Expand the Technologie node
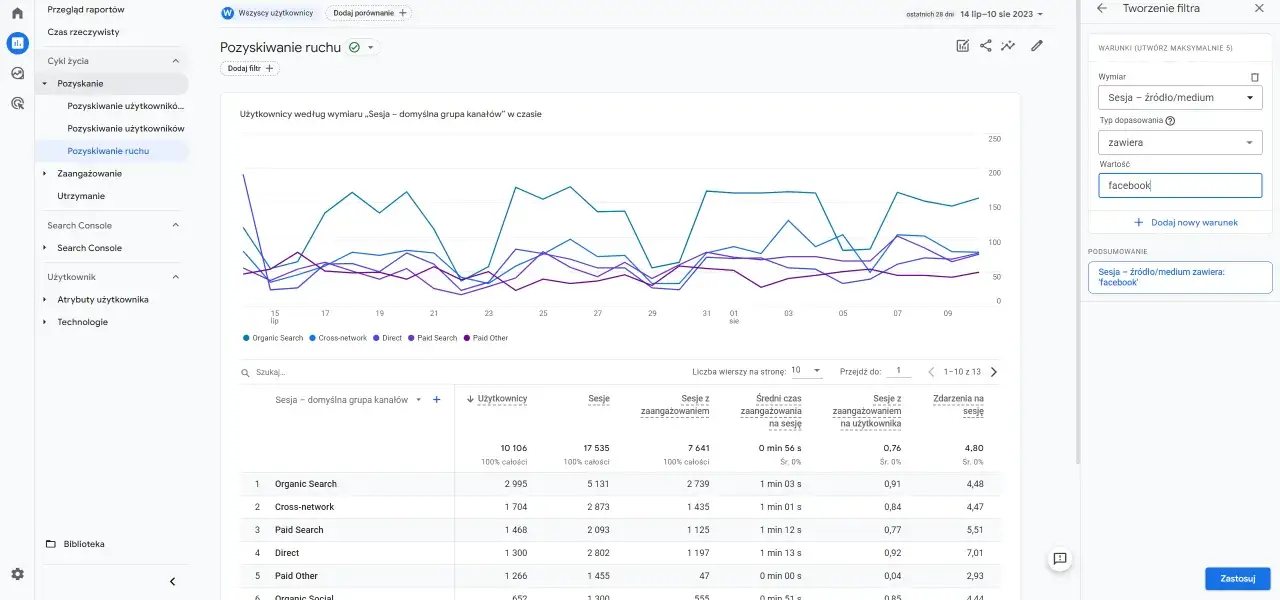 point(45,322)
